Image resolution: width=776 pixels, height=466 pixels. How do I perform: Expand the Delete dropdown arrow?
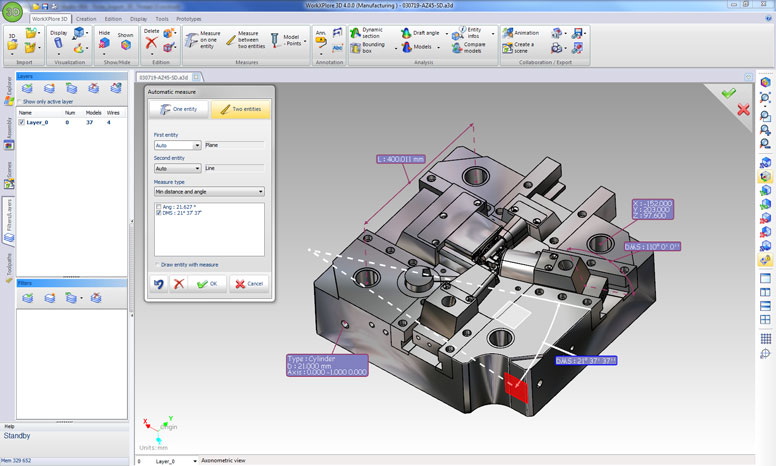pyautogui.click(x=151, y=54)
